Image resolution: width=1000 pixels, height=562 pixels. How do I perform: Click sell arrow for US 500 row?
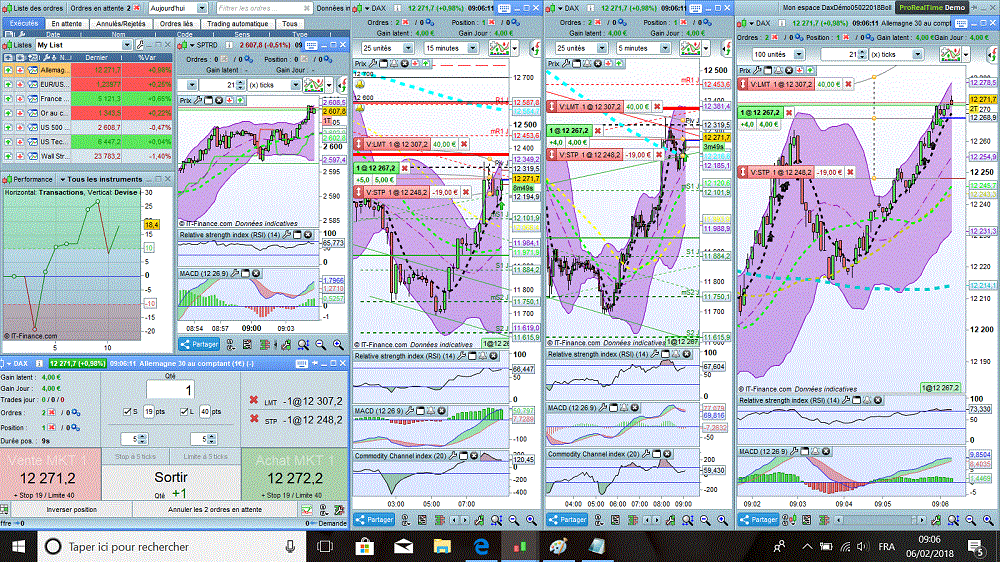20,128
